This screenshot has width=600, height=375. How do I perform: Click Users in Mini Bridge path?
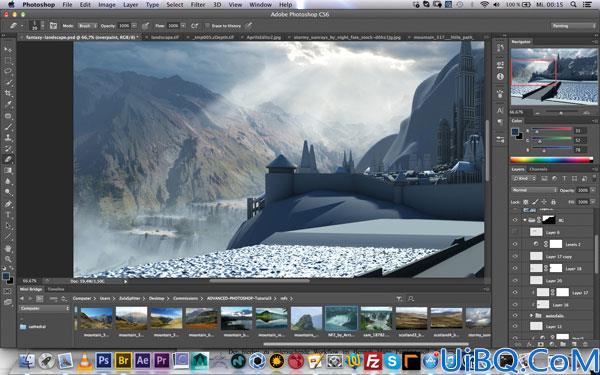click(105, 298)
